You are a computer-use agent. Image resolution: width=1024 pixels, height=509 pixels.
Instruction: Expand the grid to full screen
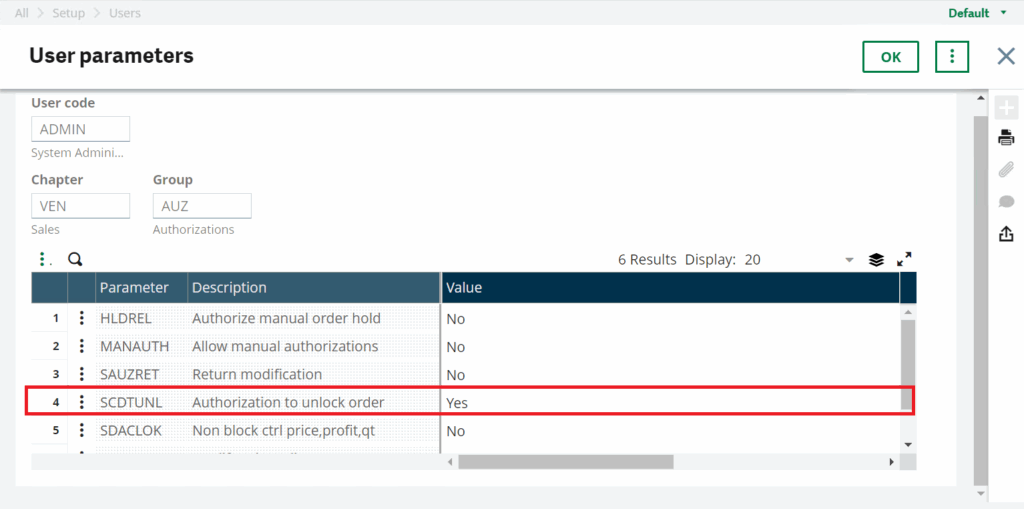point(904,259)
